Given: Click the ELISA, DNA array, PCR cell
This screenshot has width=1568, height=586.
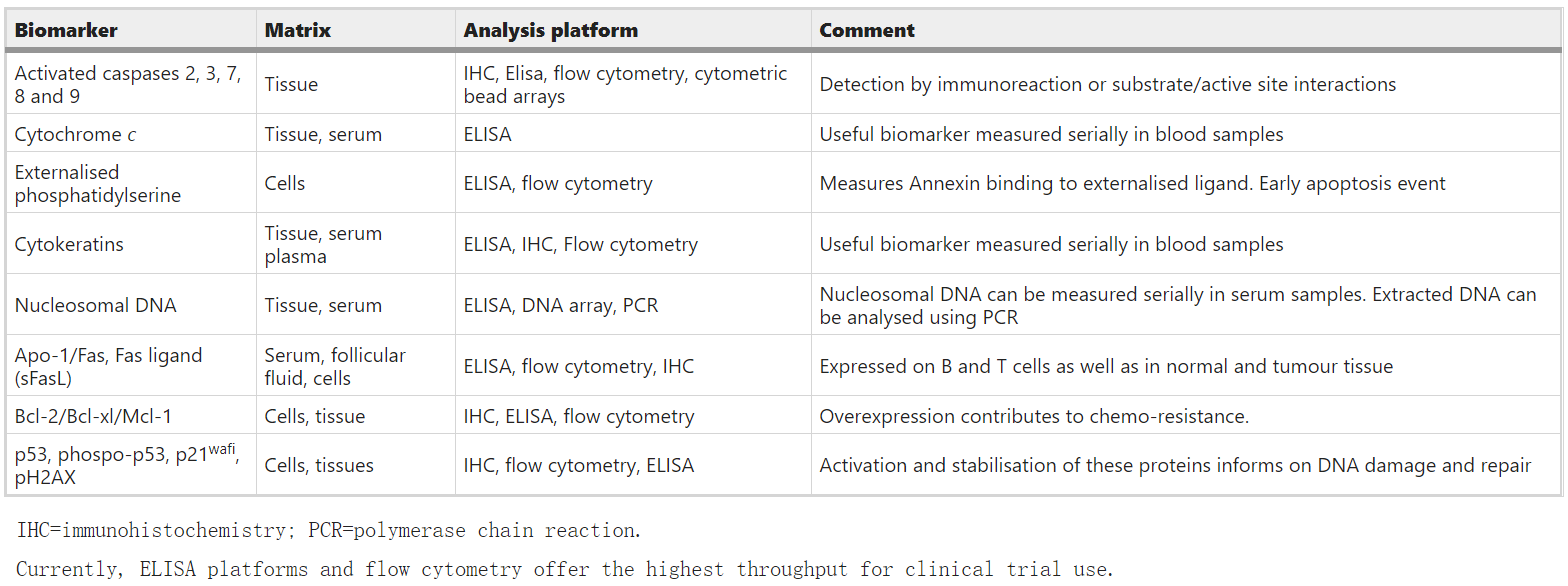Looking at the screenshot, I should 561,306.
